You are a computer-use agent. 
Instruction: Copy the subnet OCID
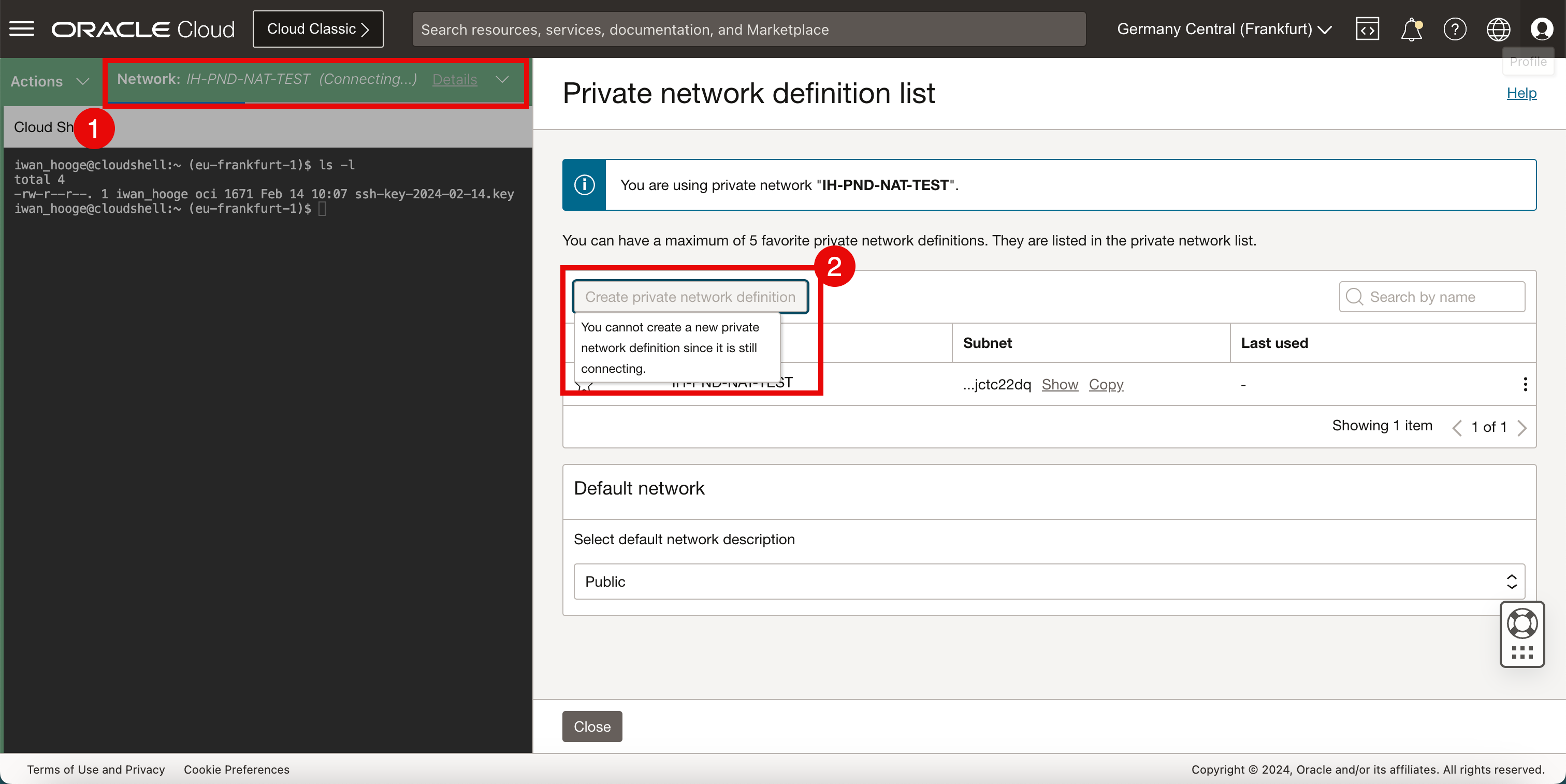(x=1106, y=384)
